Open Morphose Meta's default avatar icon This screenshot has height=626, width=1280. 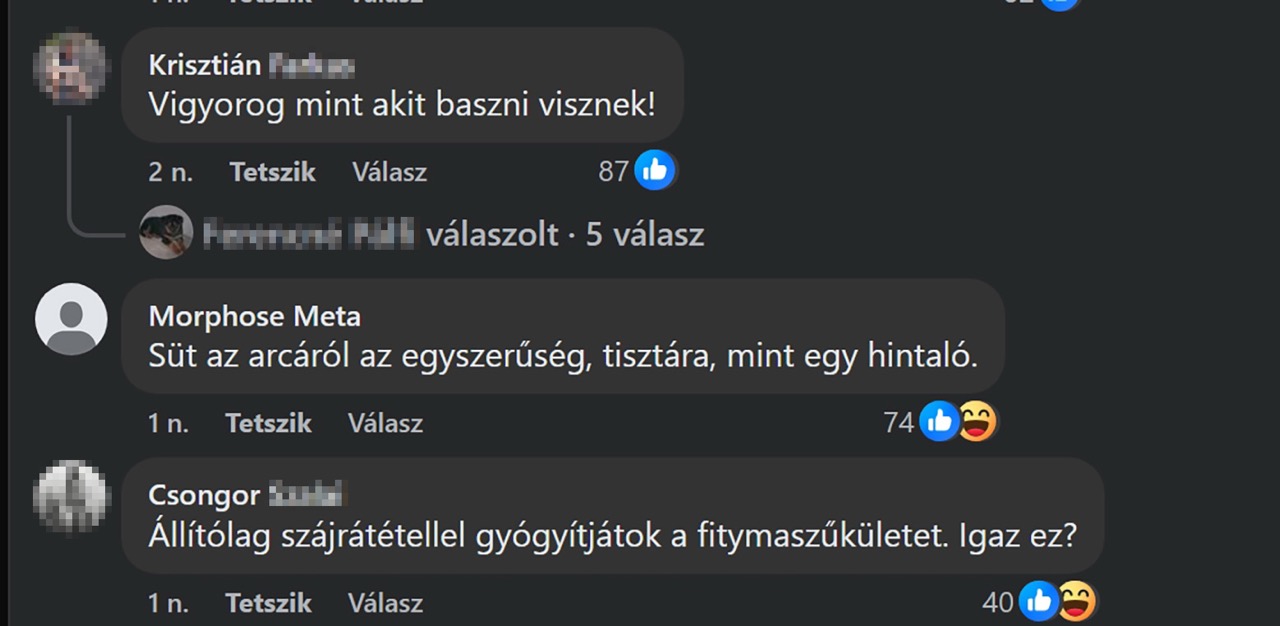71,319
